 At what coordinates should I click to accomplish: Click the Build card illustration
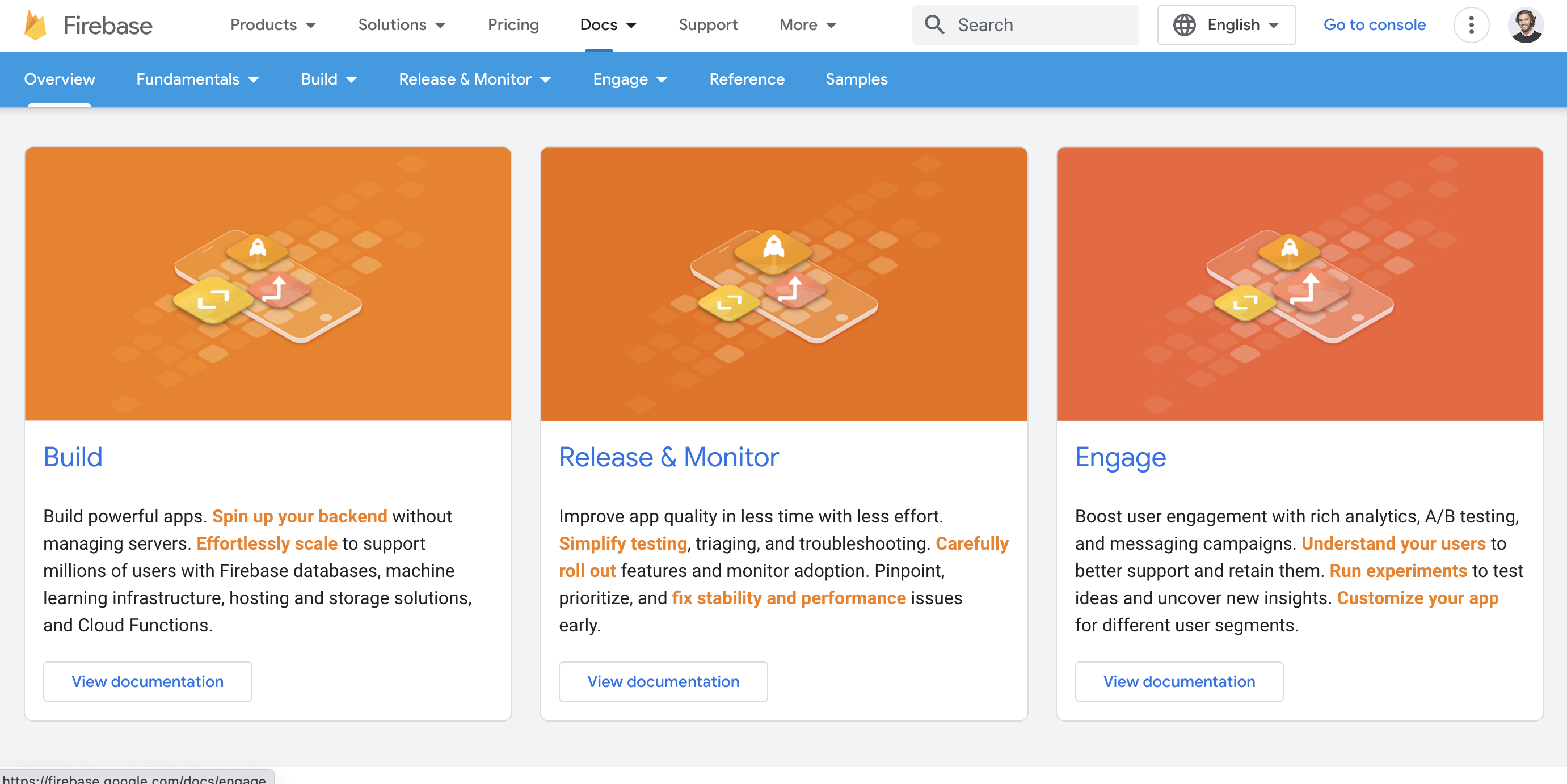tap(268, 284)
